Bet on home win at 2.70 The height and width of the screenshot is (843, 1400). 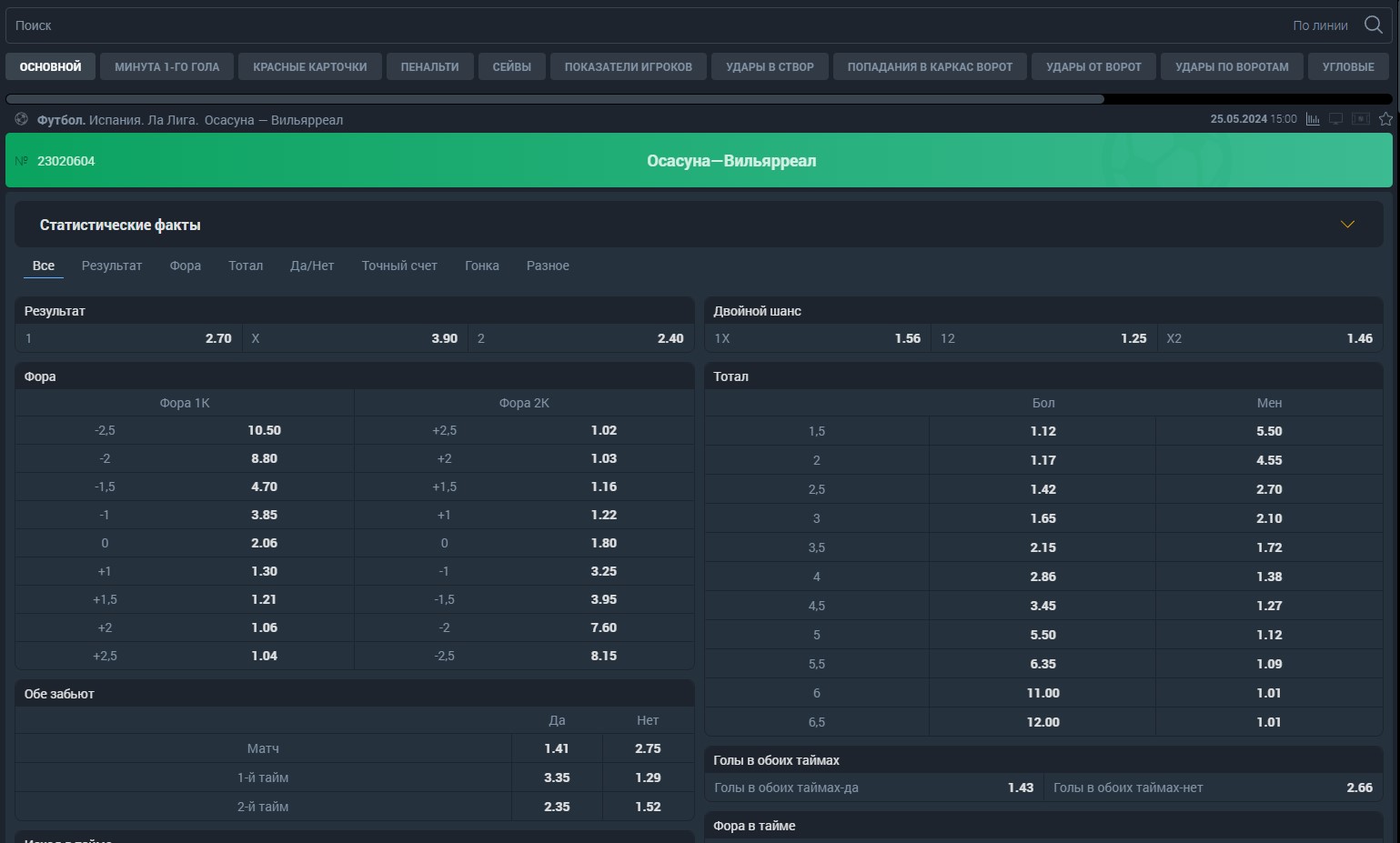point(128,338)
